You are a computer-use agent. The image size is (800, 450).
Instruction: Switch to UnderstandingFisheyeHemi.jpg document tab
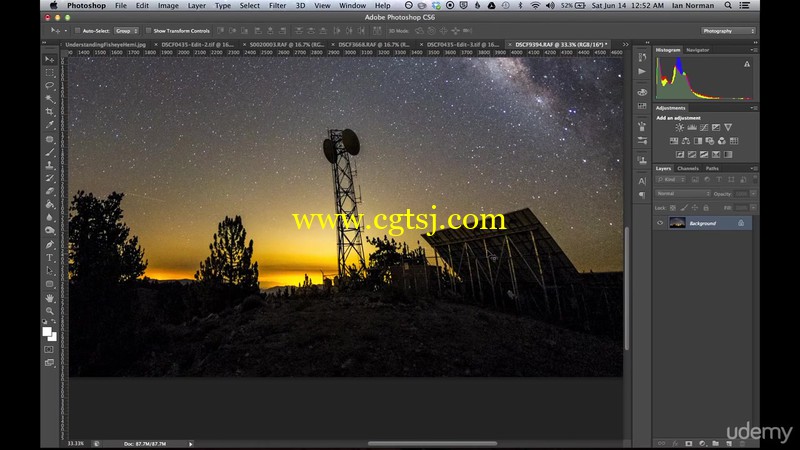(x=106, y=44)
